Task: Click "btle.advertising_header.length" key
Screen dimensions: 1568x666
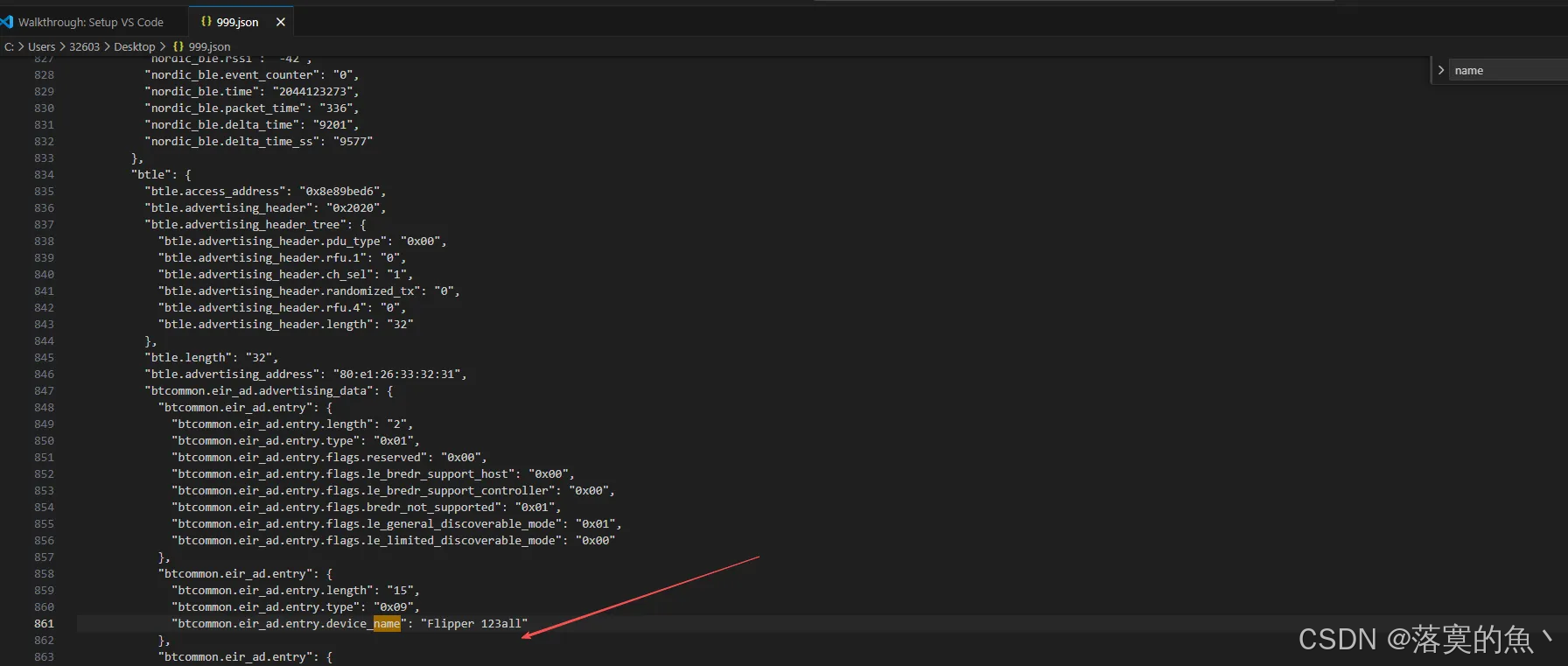Action: click(x=266, y=324)
